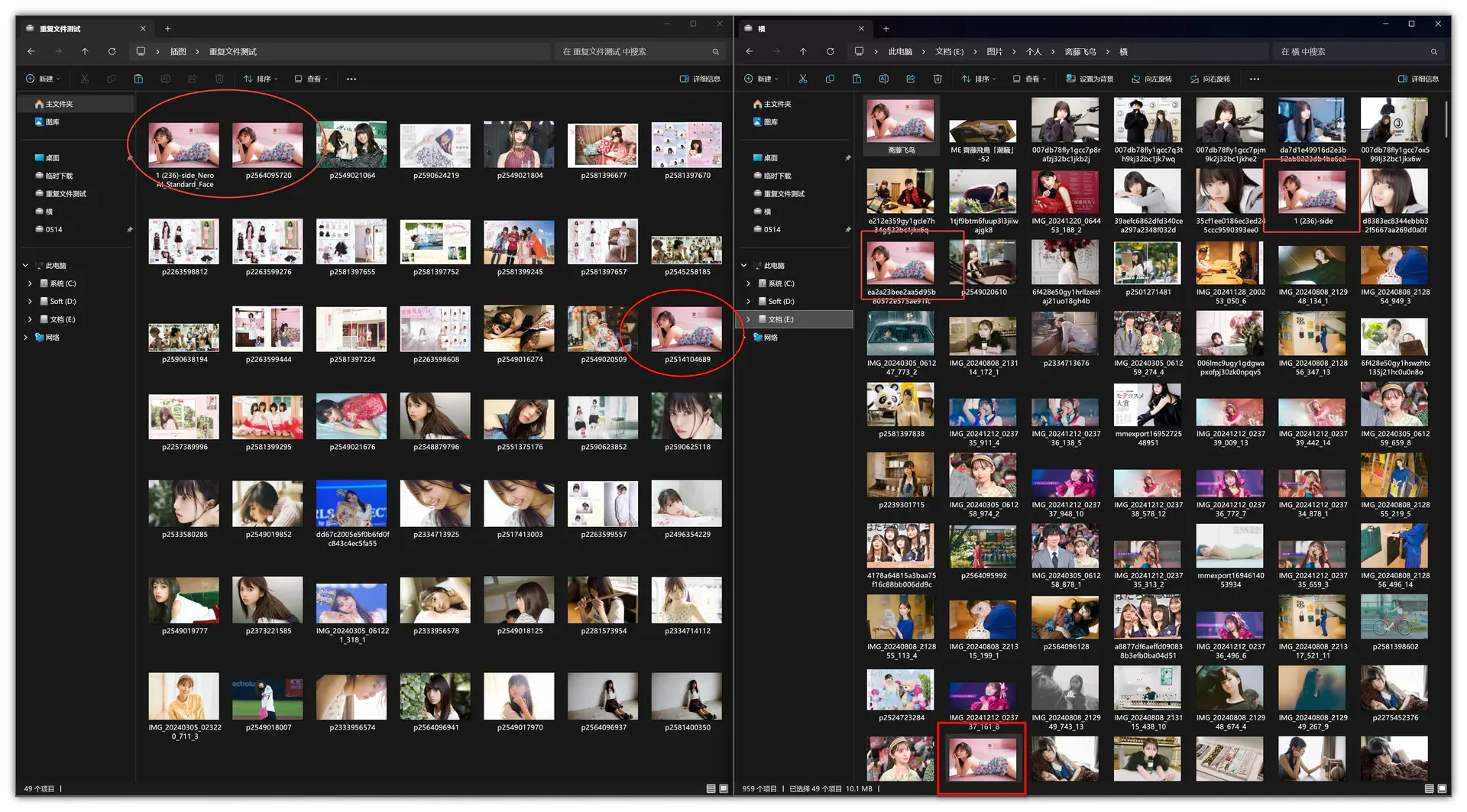Toggle 详细信息 details pane in 重复文件测试 window

coord(700,79)
